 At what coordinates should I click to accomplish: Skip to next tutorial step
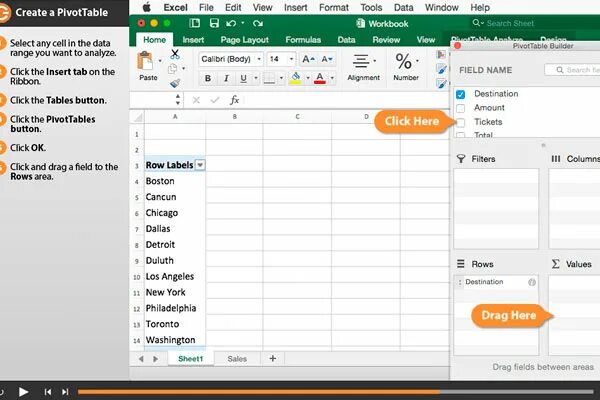65,392
